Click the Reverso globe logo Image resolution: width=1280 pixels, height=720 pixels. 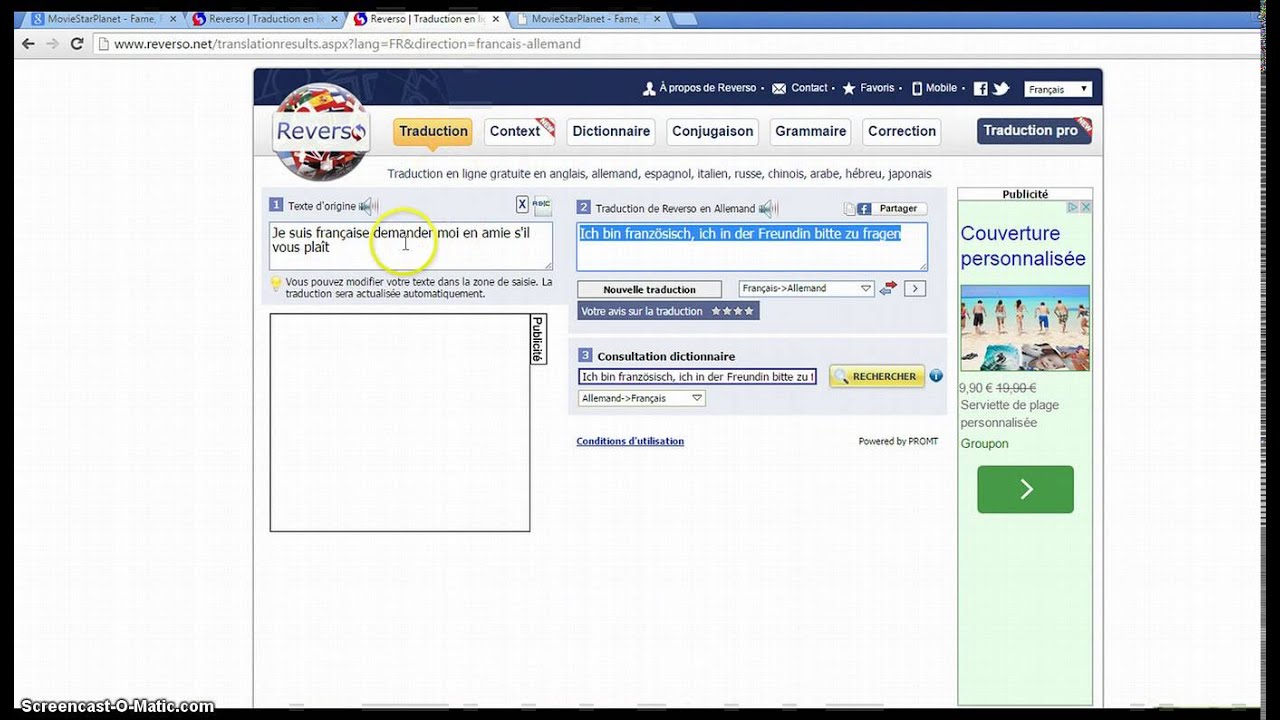point(321,132)
